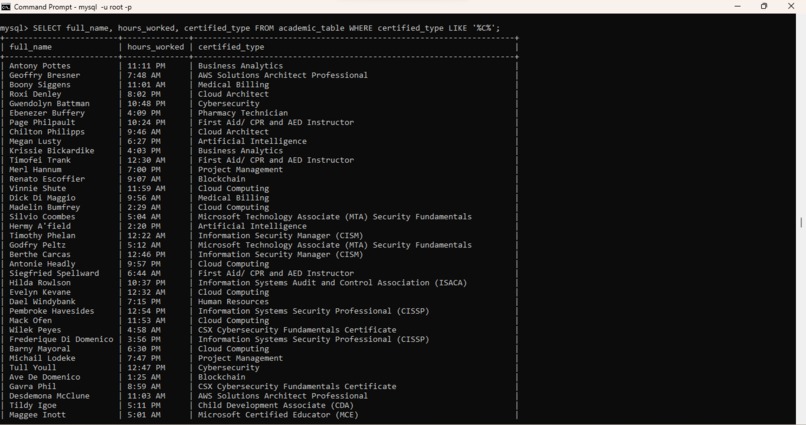This screenshot has width=806, height=425.
Task: Click the name Boony Siggens
Action: coord(40,85)
